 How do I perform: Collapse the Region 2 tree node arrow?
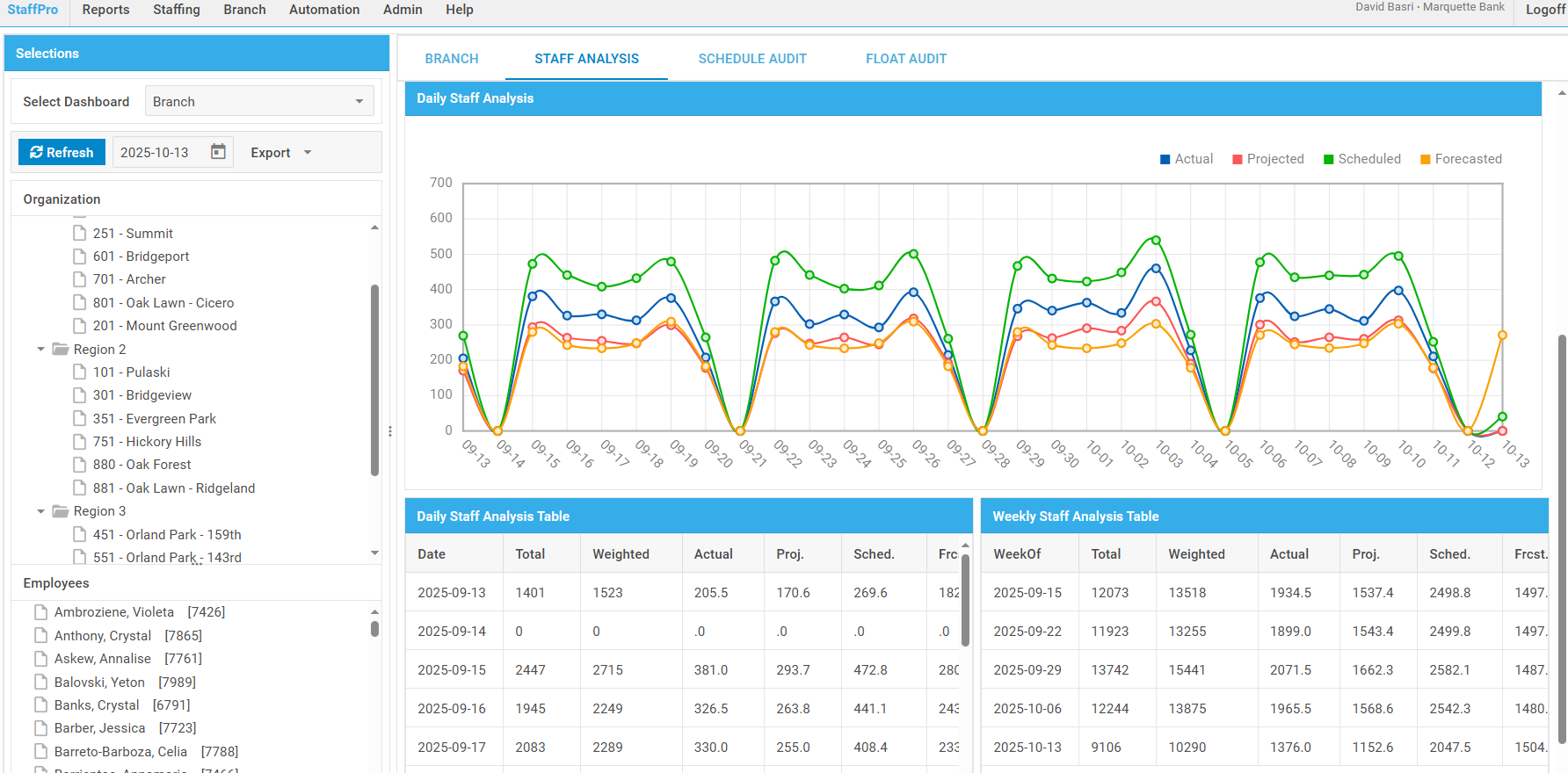tap(40, 350)
